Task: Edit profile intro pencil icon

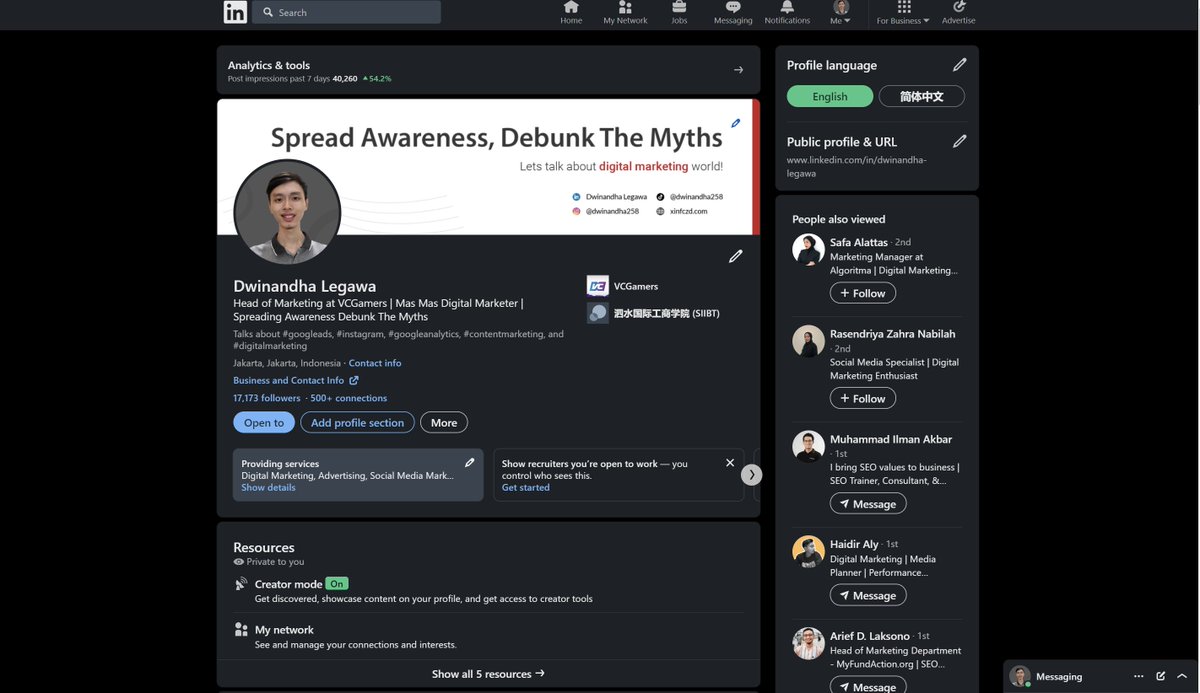Action: [736, 256]
